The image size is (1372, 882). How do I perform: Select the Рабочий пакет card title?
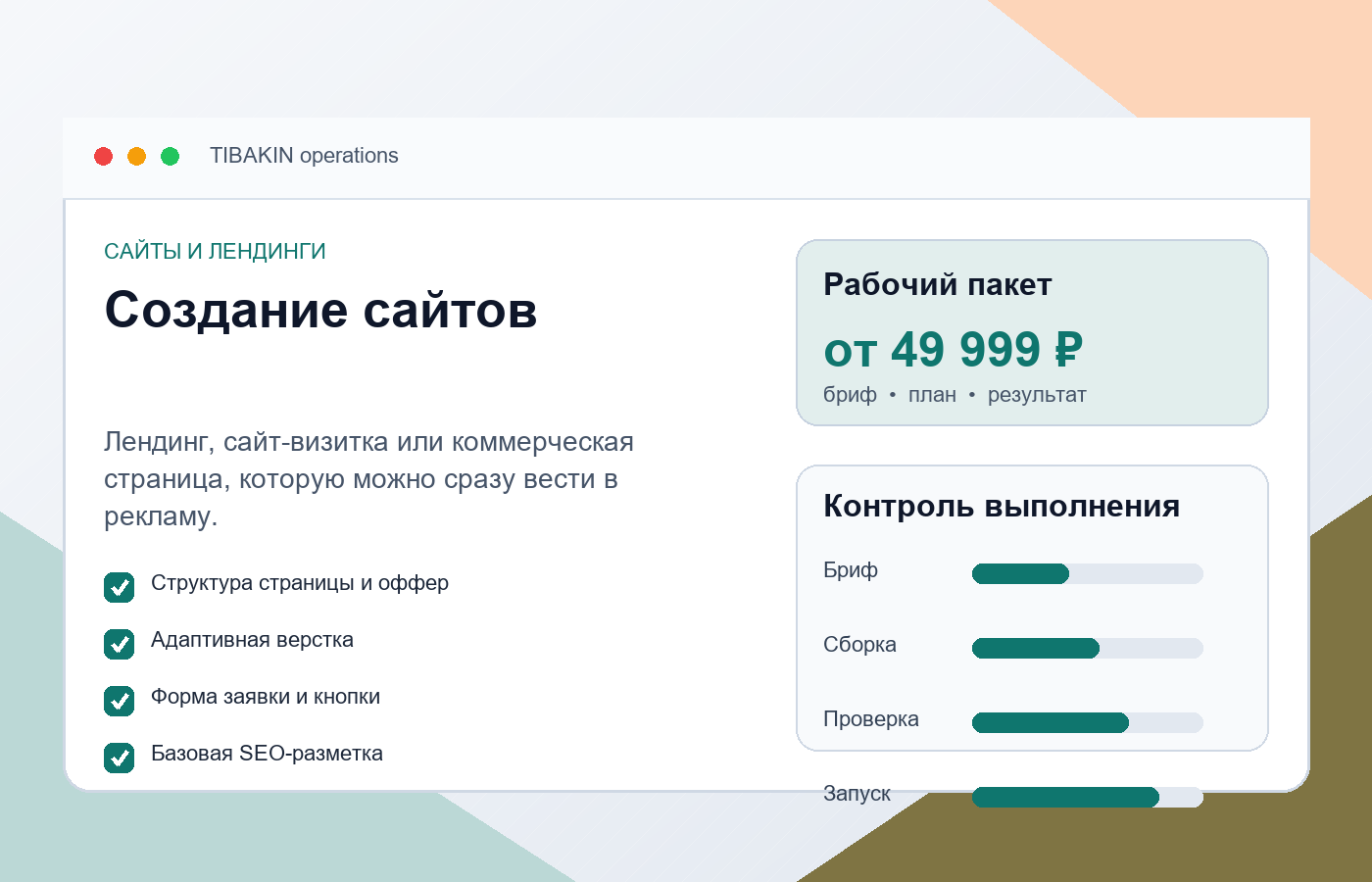(938, 284)
